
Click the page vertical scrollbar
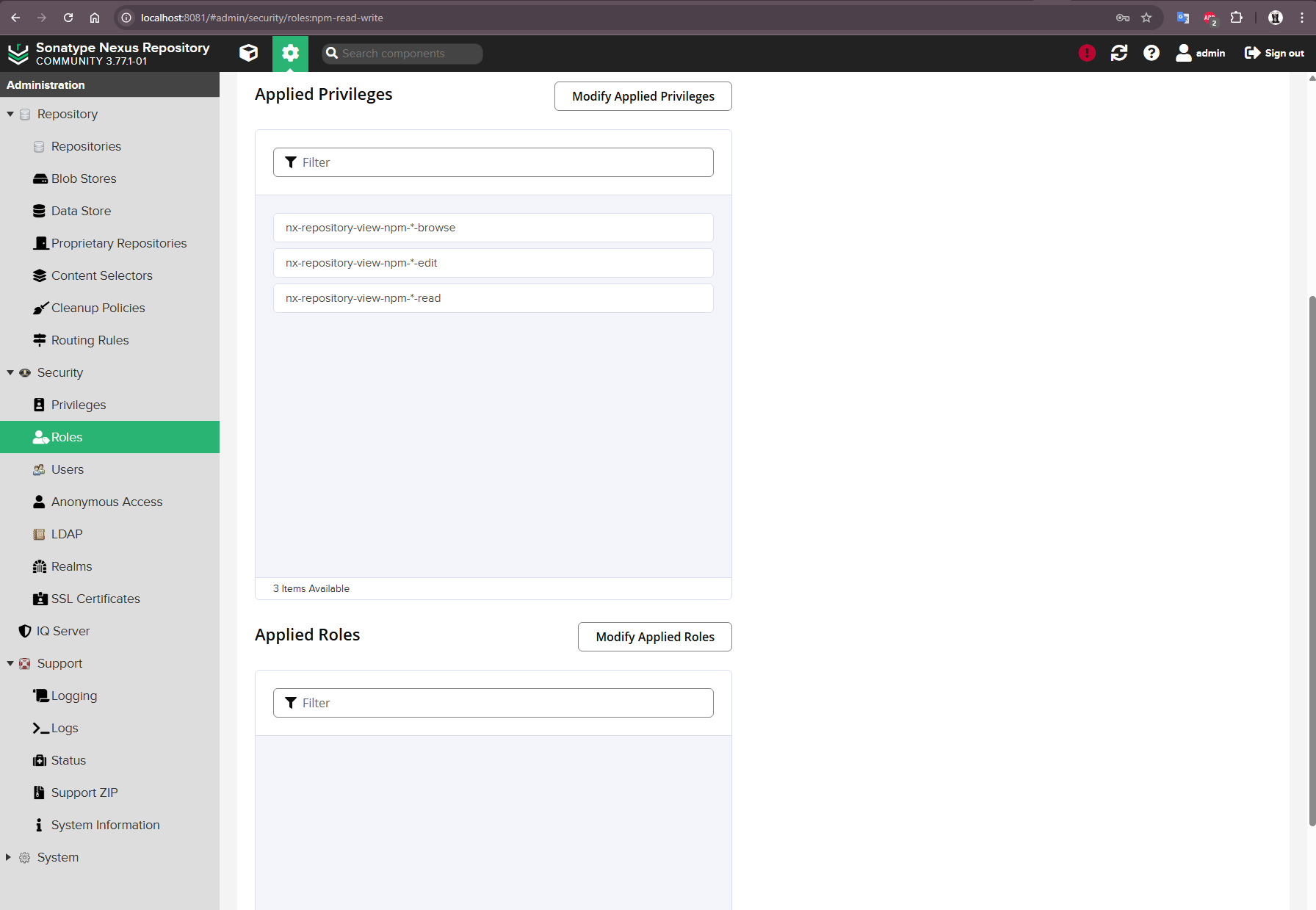(1312, 558)
